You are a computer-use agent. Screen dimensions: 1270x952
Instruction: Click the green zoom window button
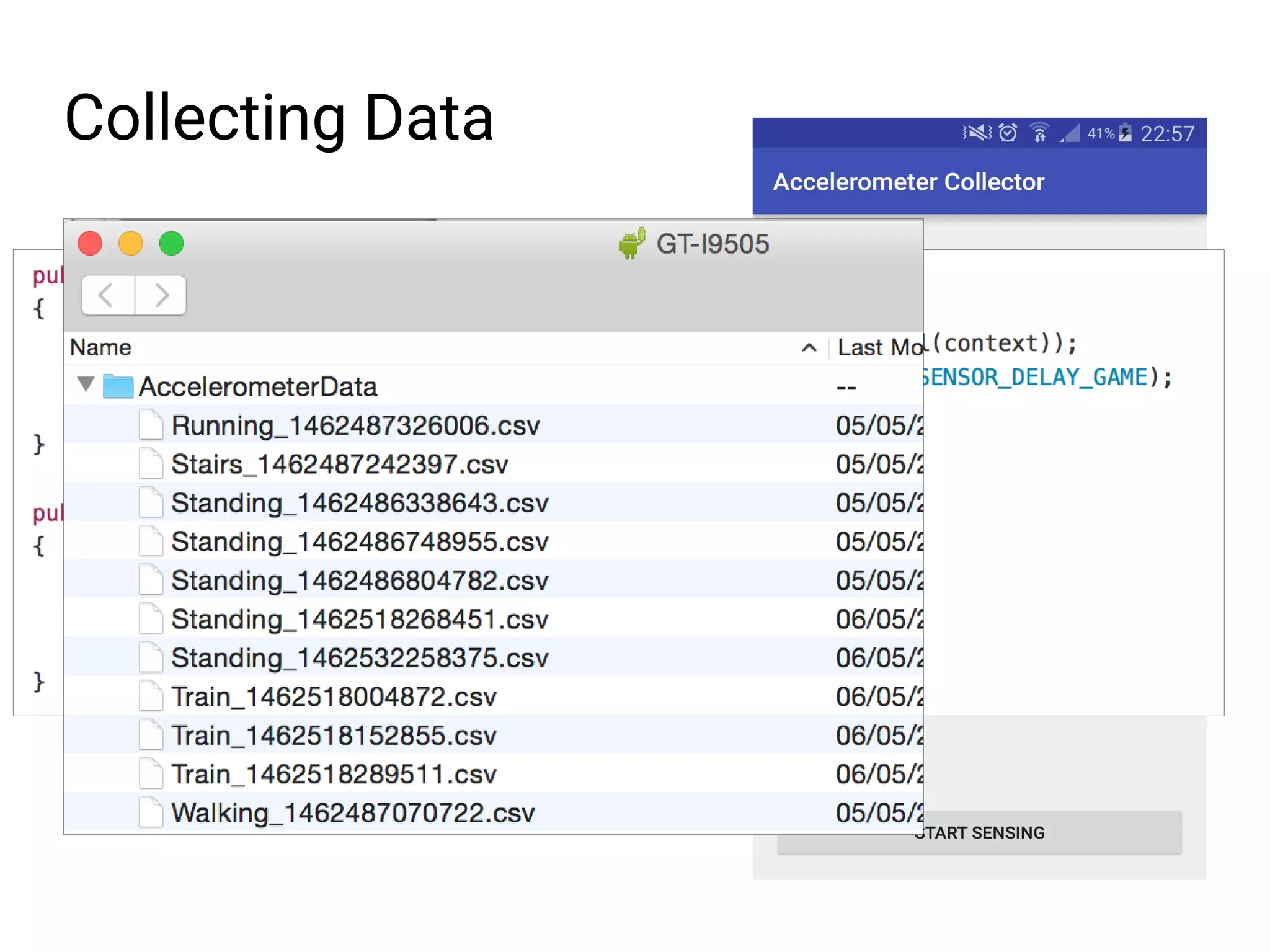point(171,243)
